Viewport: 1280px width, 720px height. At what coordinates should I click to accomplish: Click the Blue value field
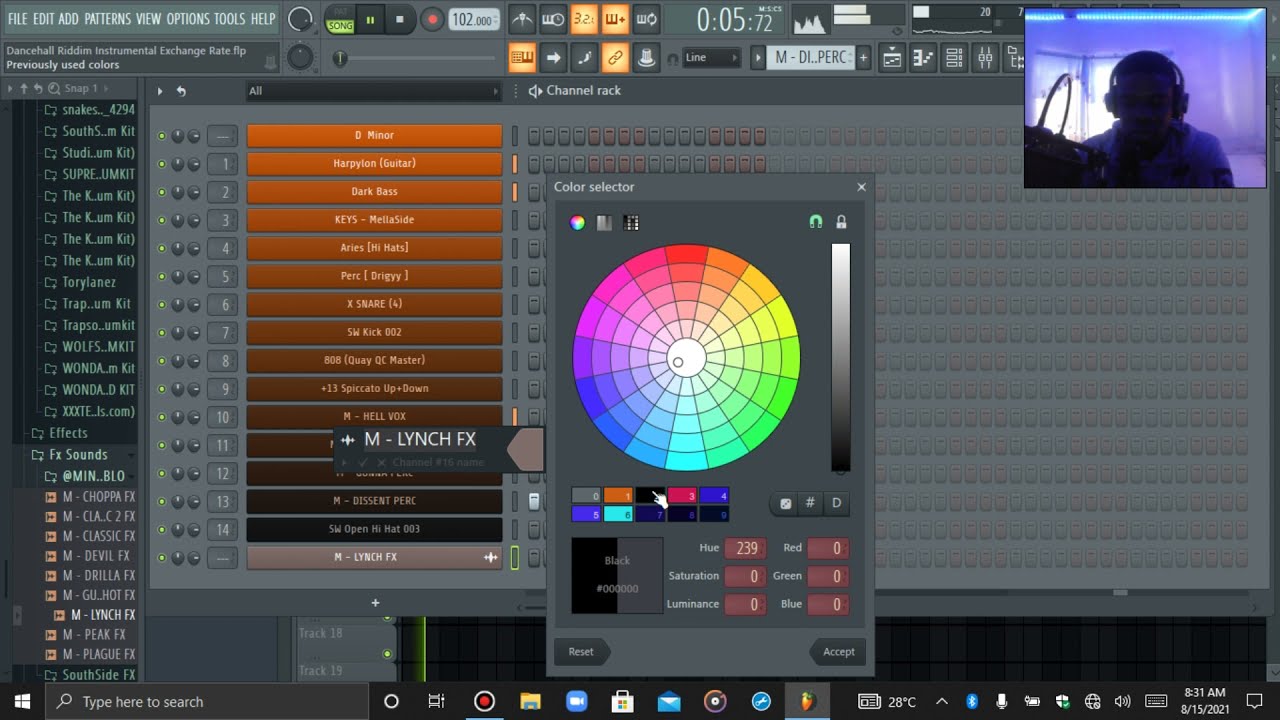(829, 604)
